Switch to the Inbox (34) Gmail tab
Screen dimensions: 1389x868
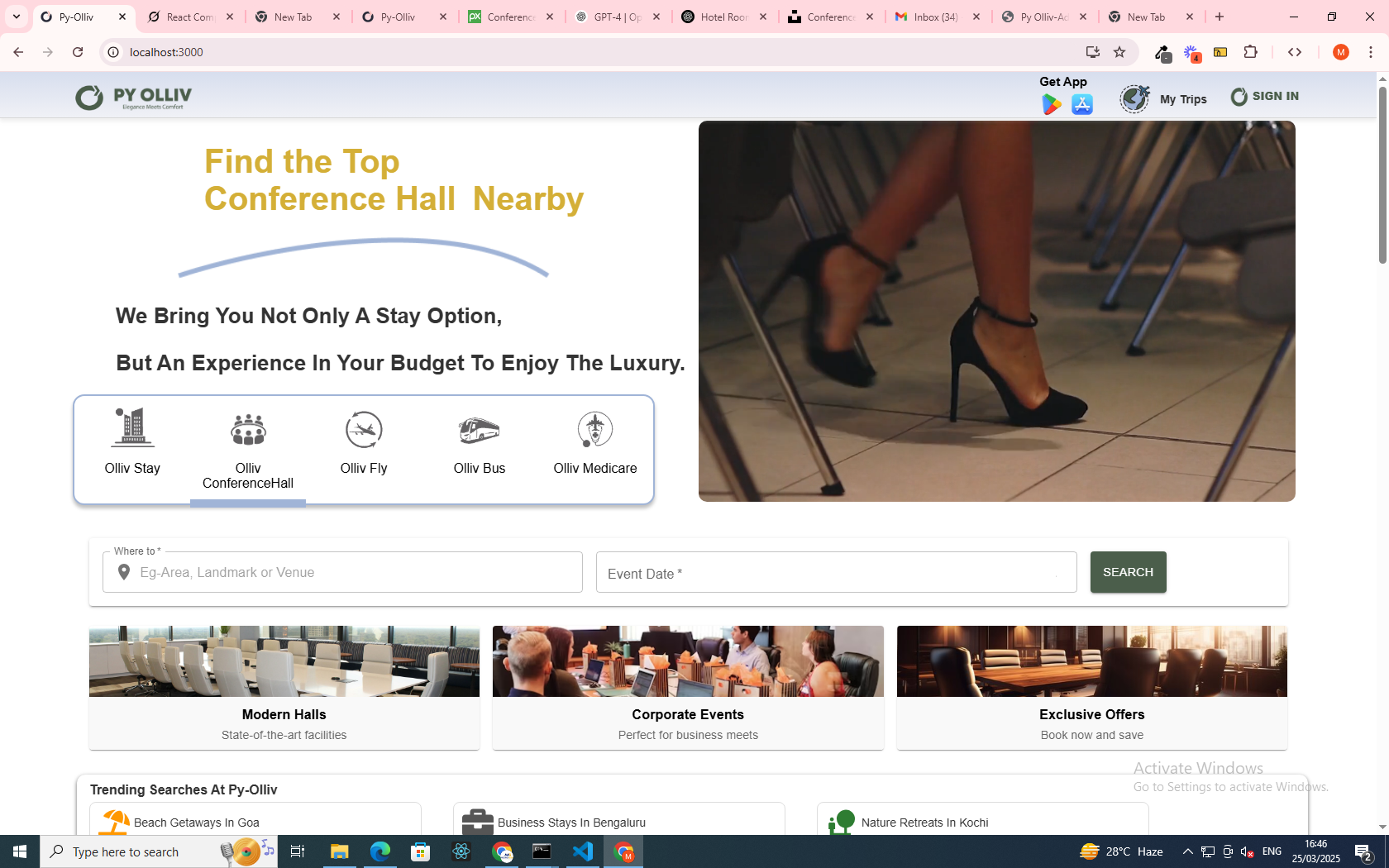936,17
